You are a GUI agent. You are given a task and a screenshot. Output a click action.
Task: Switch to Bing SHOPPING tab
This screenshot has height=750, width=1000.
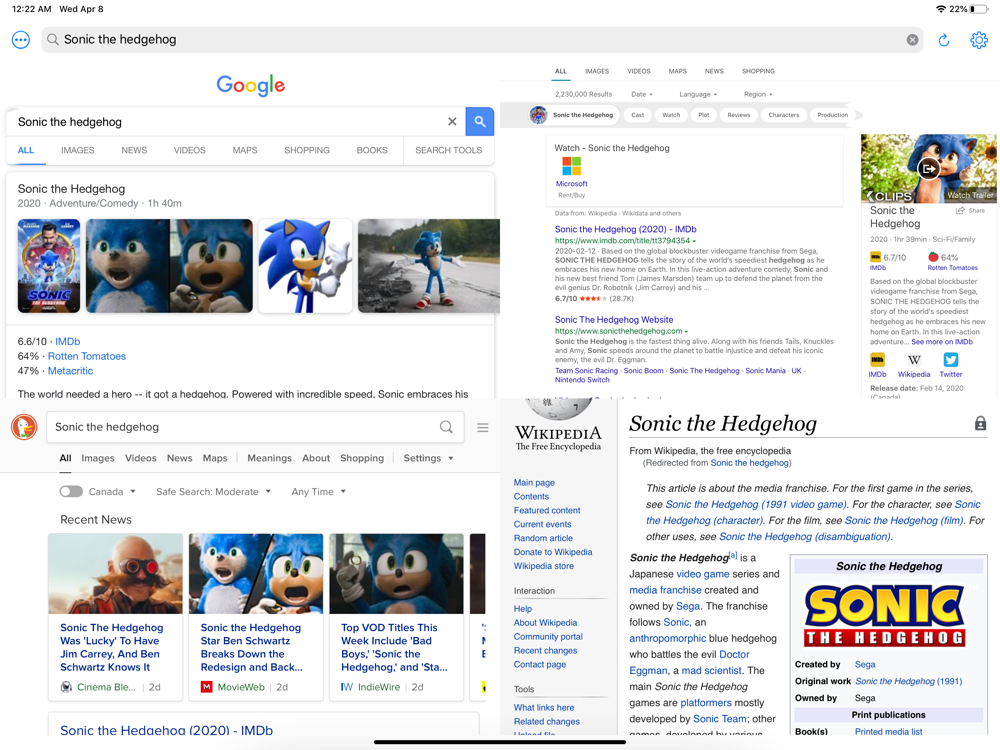[758, 71]
